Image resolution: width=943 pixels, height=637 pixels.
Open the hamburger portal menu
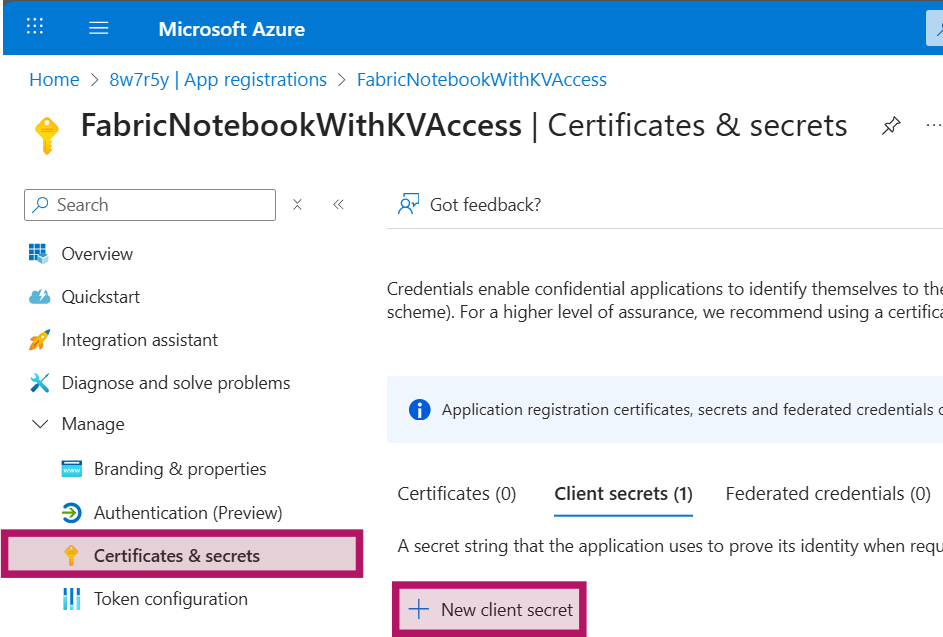(99, 28)
